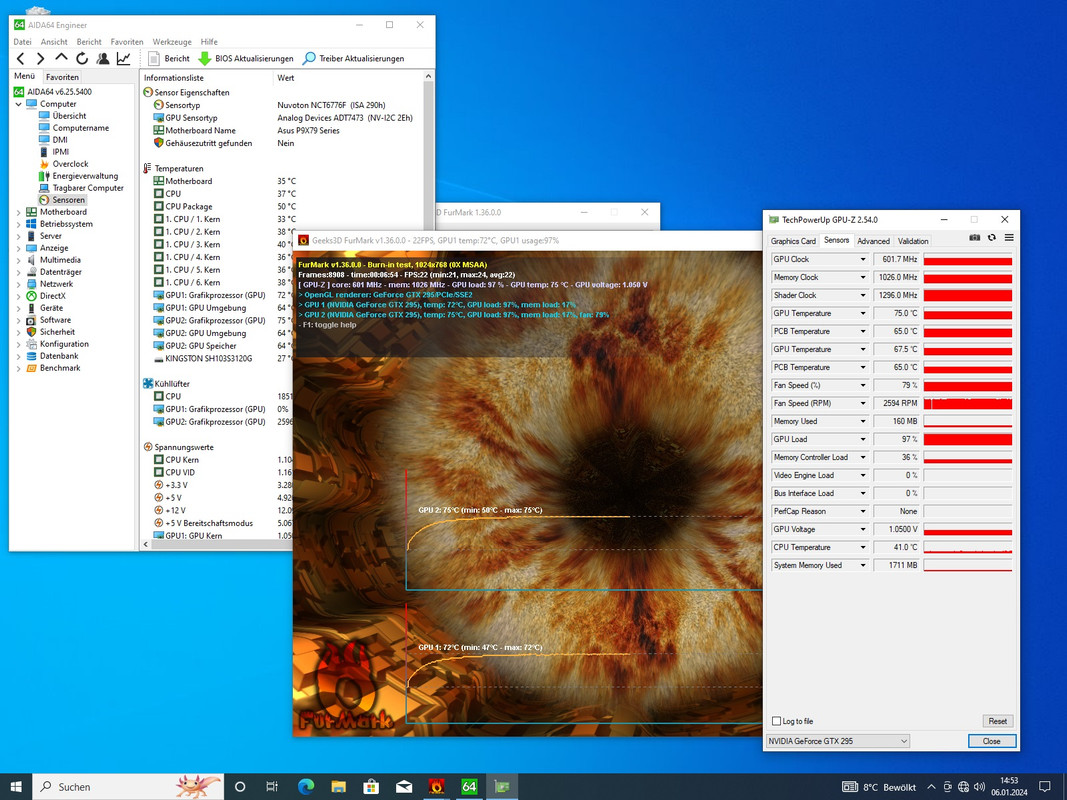
Task: Open the GPU Voltage sensor dropdown
Action: pos(863,529)
